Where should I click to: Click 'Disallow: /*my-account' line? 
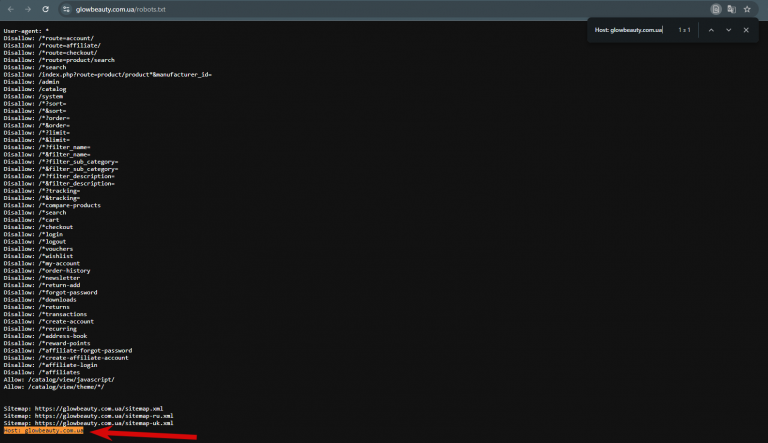[42, 264]
